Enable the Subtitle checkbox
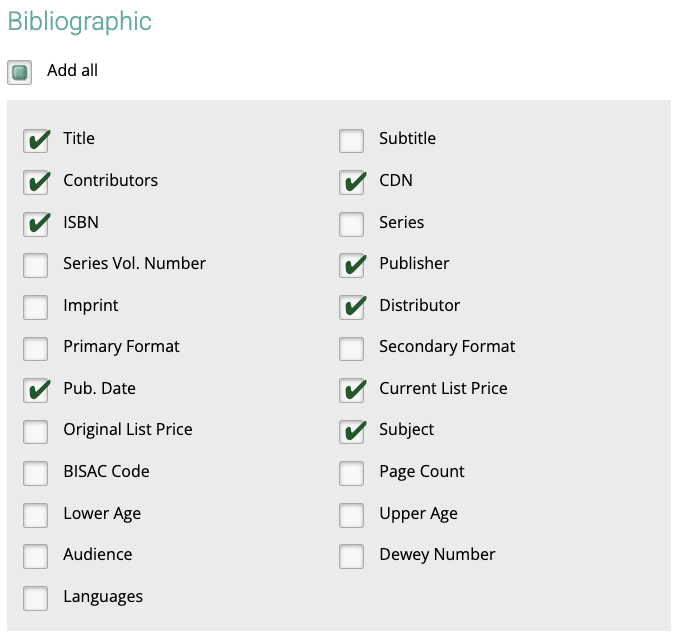The width and height of the screenshot is (678, 640). (351, 141)
